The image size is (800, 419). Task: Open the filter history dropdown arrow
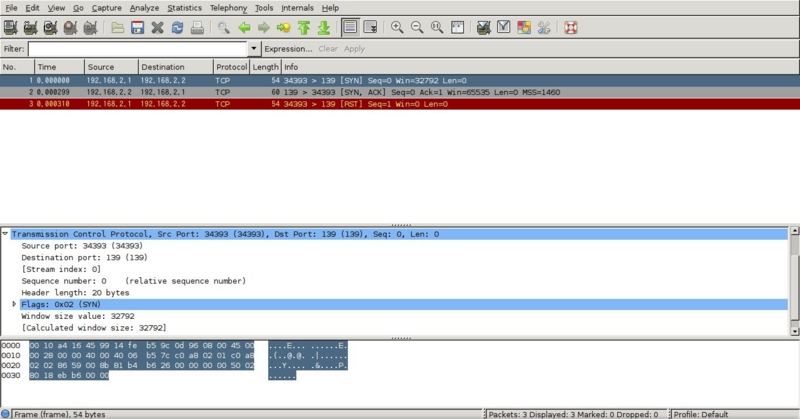pos(254,48)
